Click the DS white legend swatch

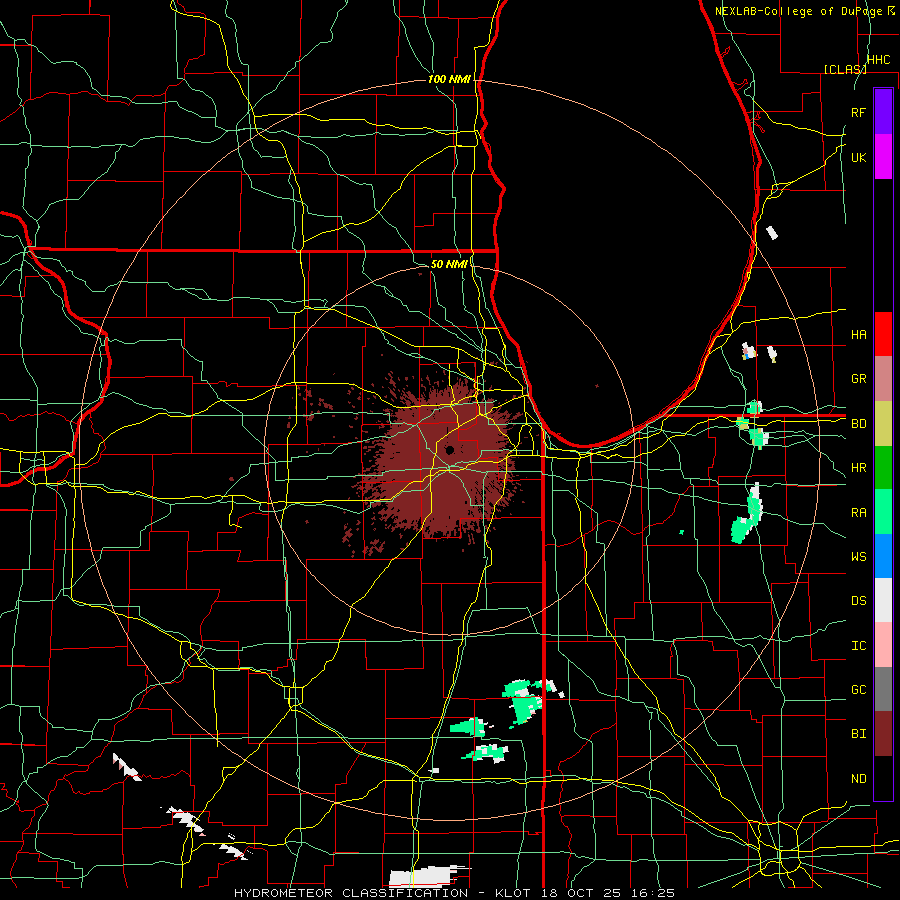883,600
